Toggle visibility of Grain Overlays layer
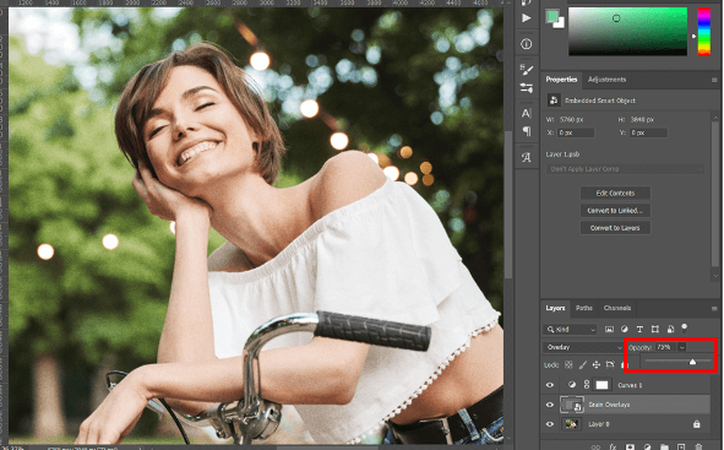This screenshot has height=450, width=724. point(550,404)
